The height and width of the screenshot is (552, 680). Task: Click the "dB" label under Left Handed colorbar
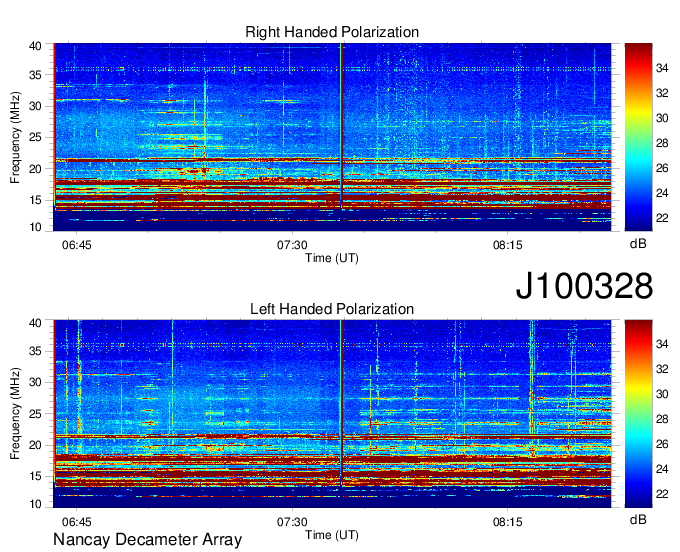tap(638, 520)
